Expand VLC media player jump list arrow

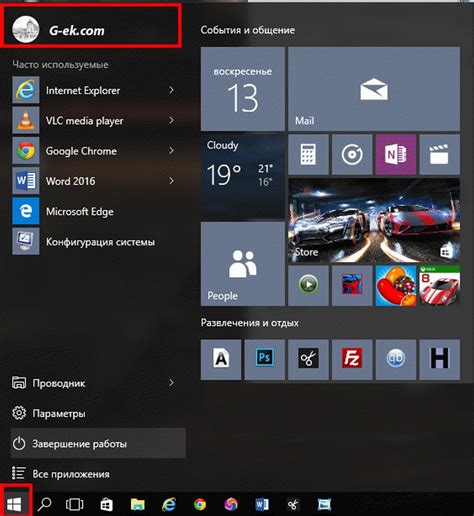click(171, 120)
